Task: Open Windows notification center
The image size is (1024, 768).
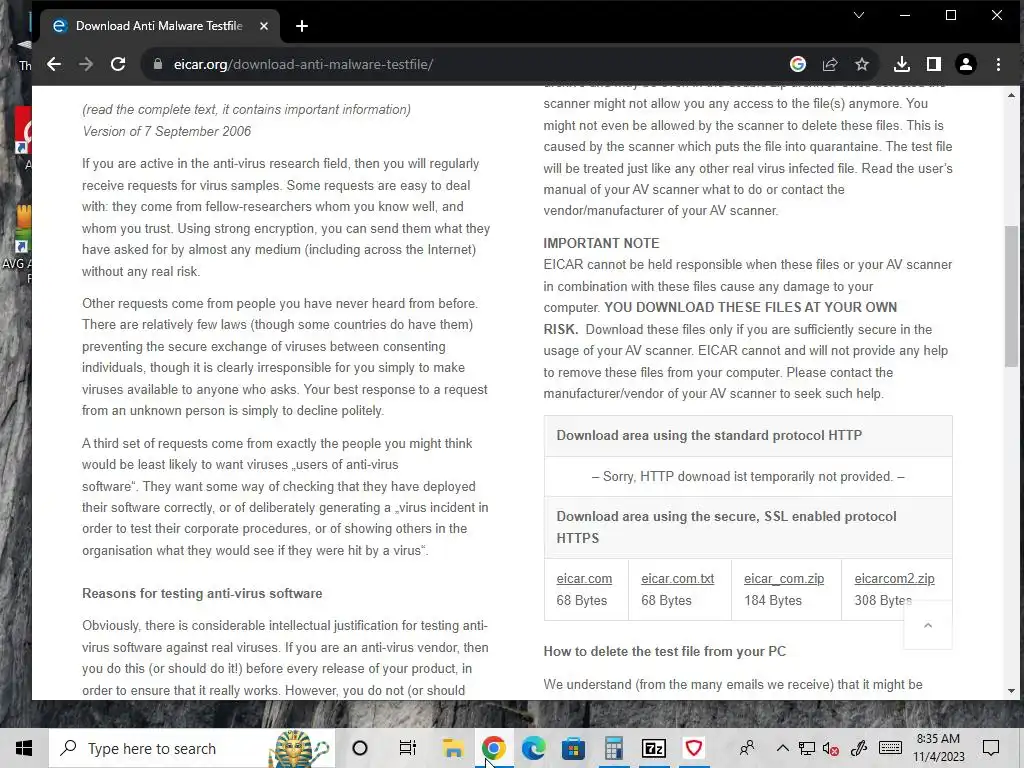Action: click(991, 748)
